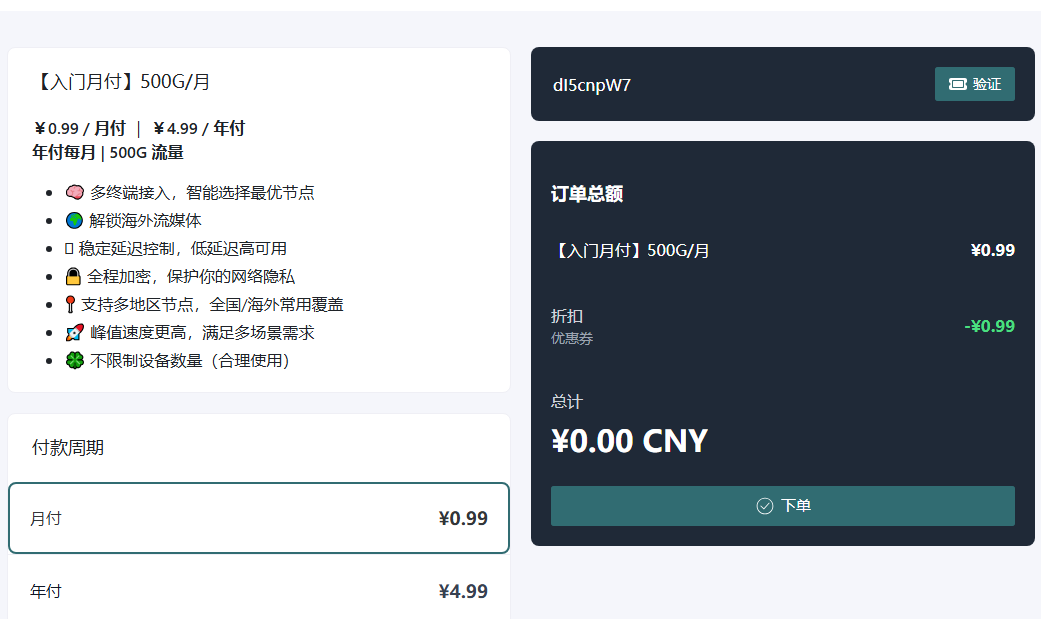Image resolution: width=1041 pixels, height=620 pixels.
Task: Submit the order with the 下单 button
Action: [782, 506]
